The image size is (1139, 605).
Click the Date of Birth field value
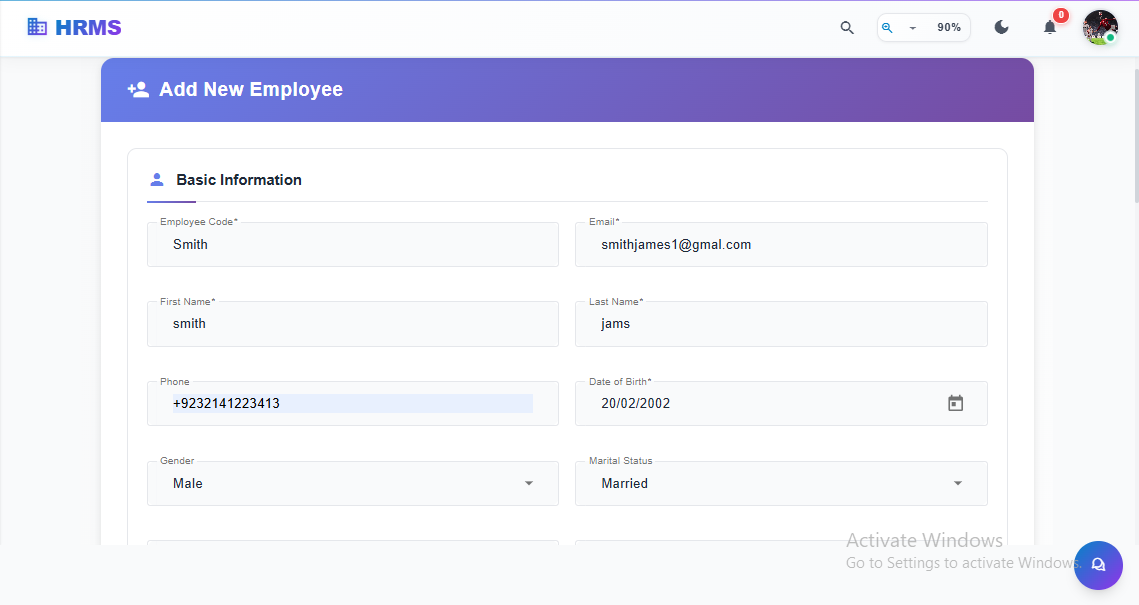[x=636, y=404]
